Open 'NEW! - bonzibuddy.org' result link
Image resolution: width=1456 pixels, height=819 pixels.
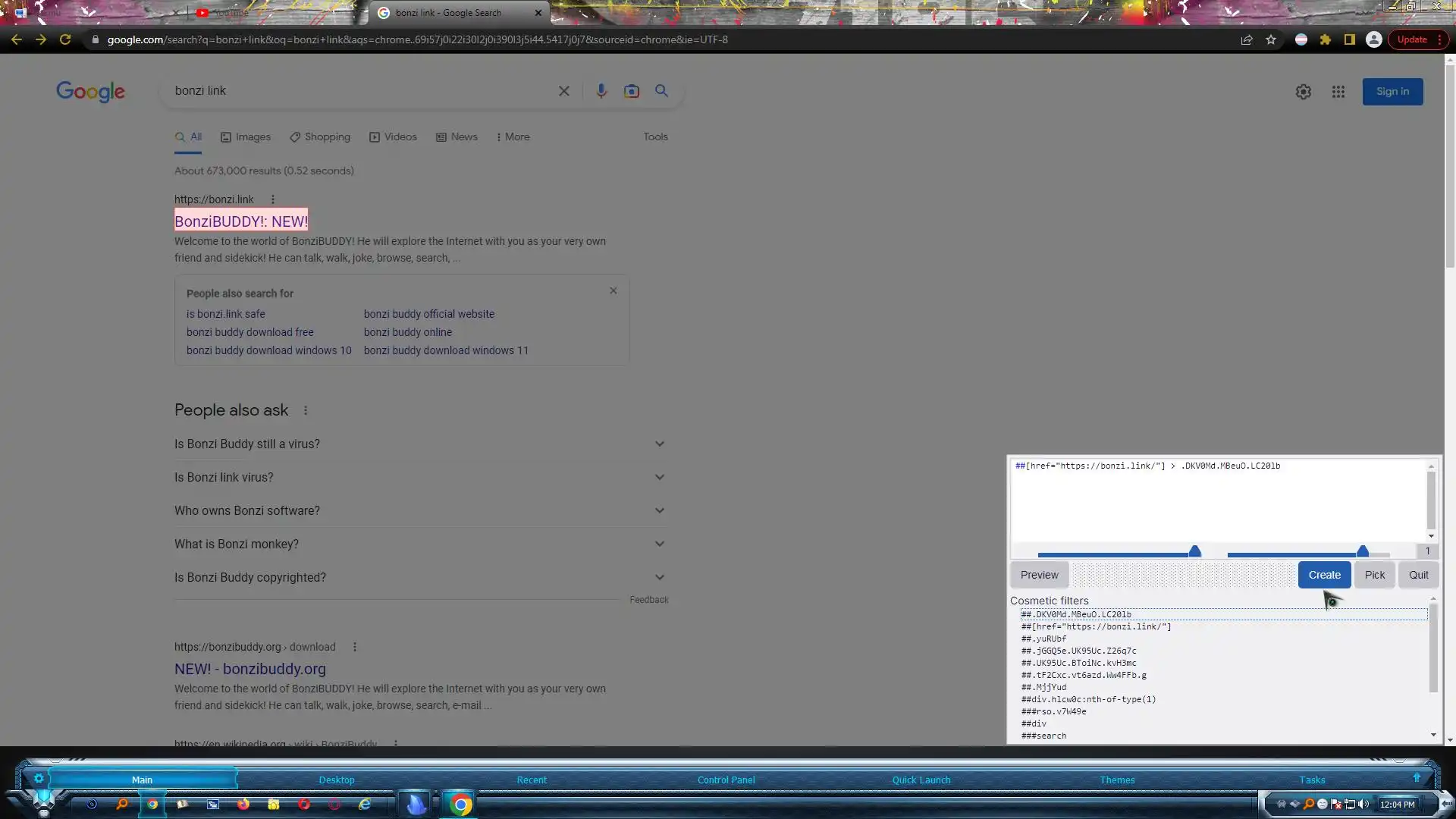pyautogui.click(x=249, y=669)
